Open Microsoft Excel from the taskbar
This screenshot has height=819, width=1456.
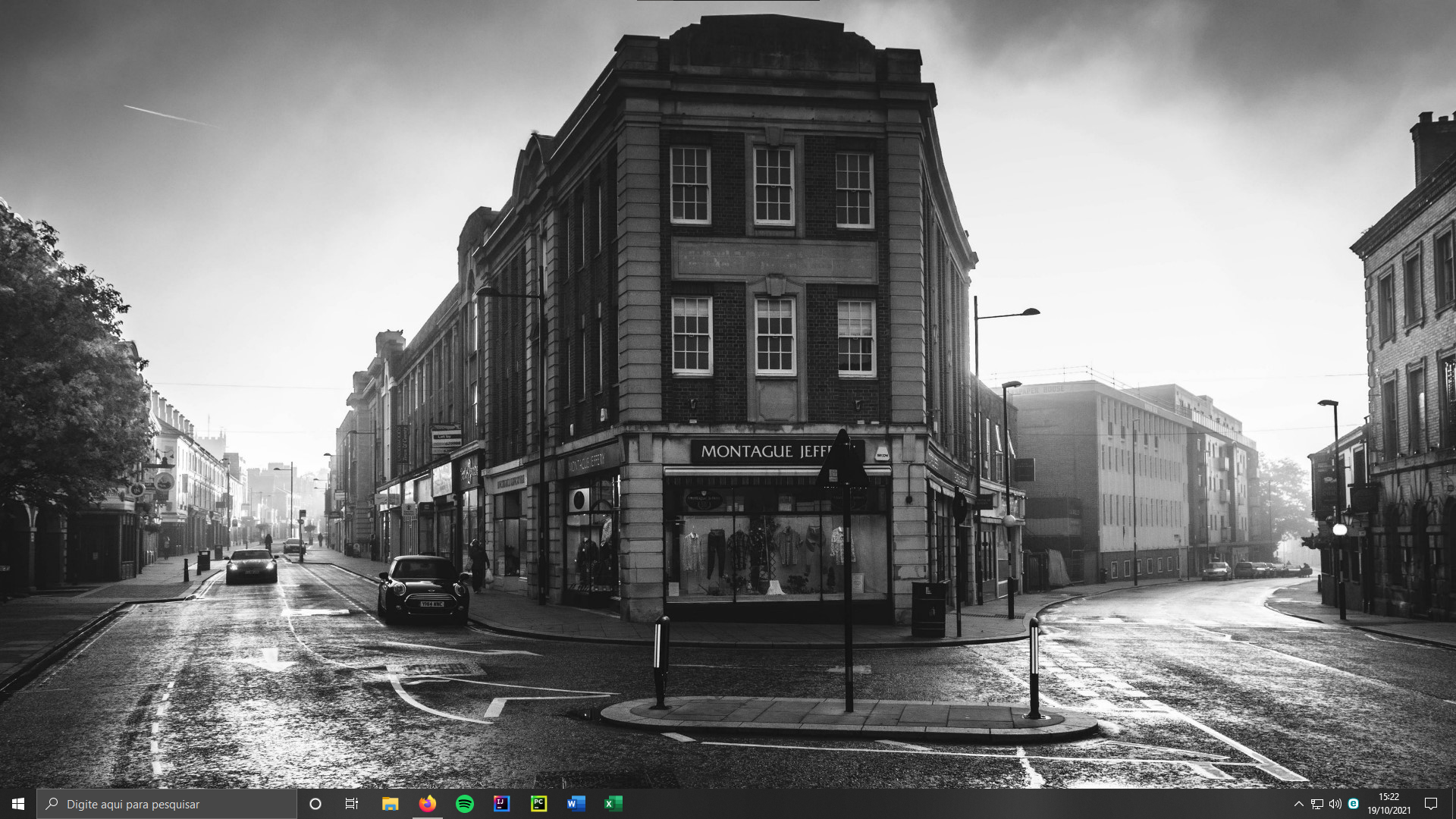point(613,804)
